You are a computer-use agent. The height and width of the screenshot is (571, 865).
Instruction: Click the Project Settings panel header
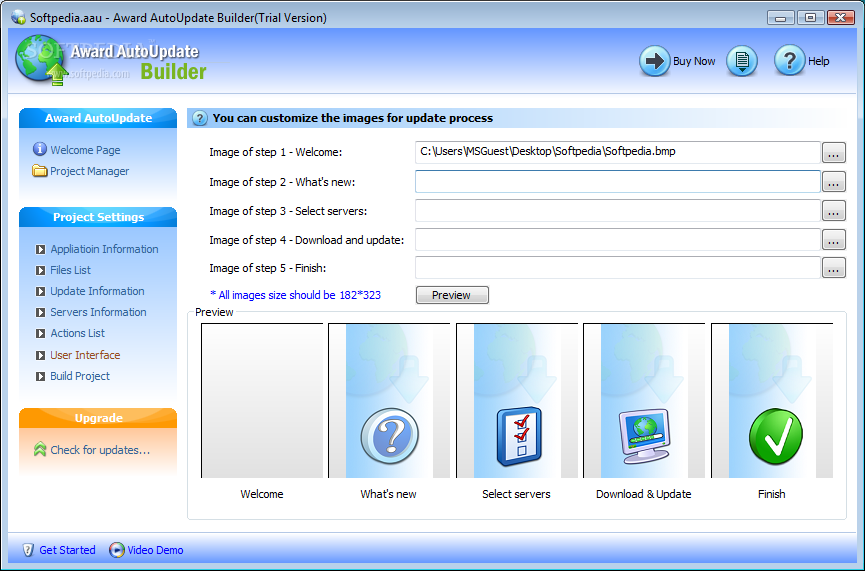pos(98,217)
